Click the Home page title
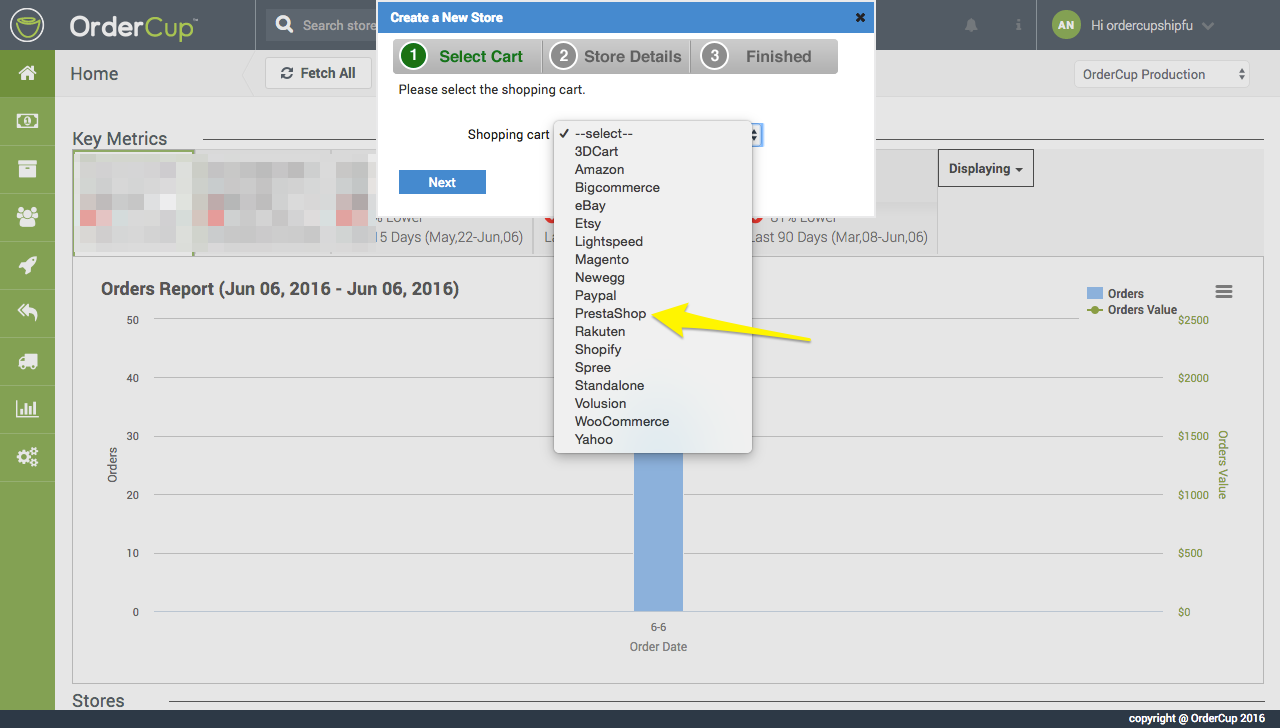The image size is (1280, 728). 94,74
